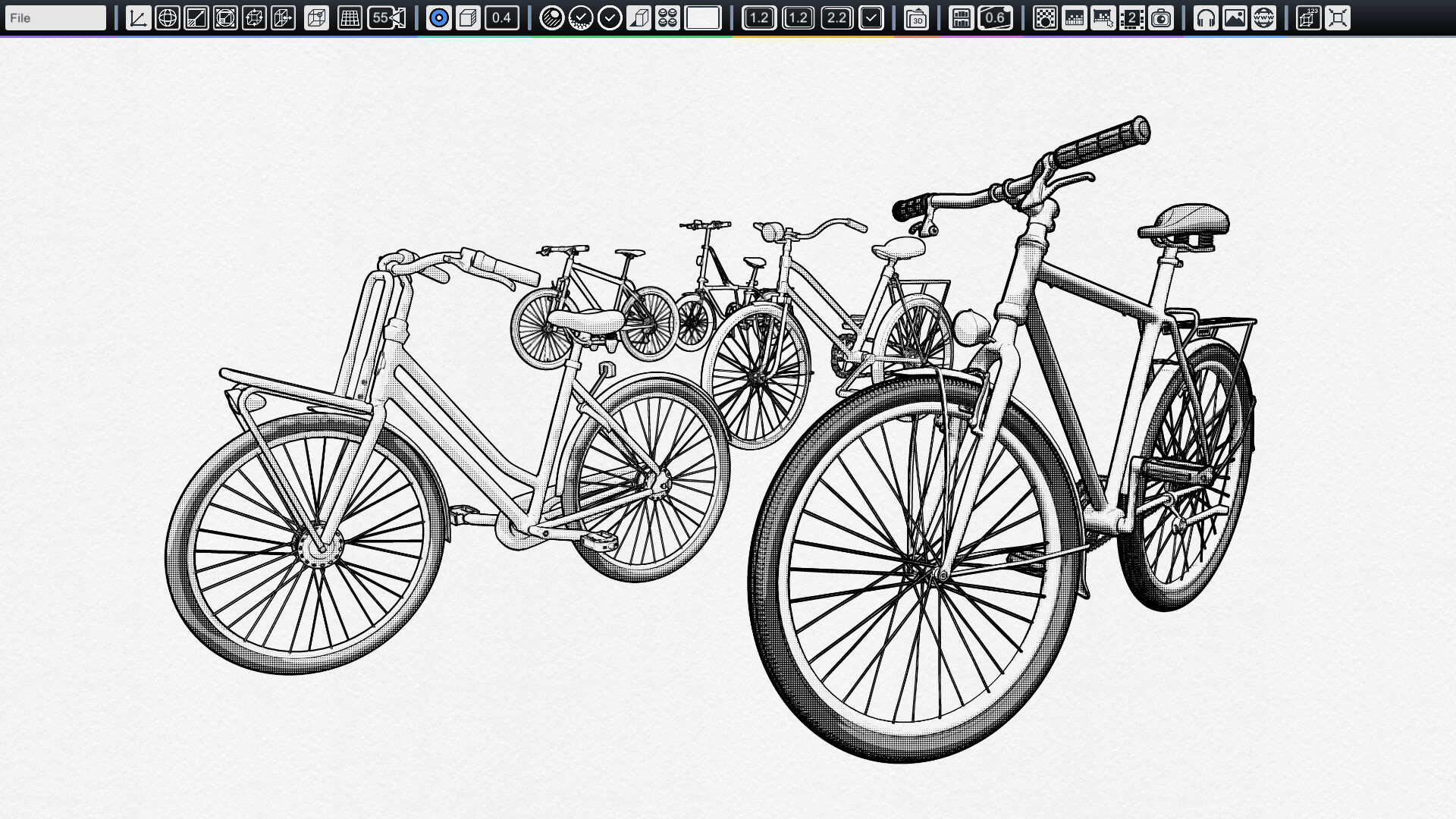Click the filmstrip frame labeled 2
This screenshot has width=1456, height=819.
[x=1130, y=17]
